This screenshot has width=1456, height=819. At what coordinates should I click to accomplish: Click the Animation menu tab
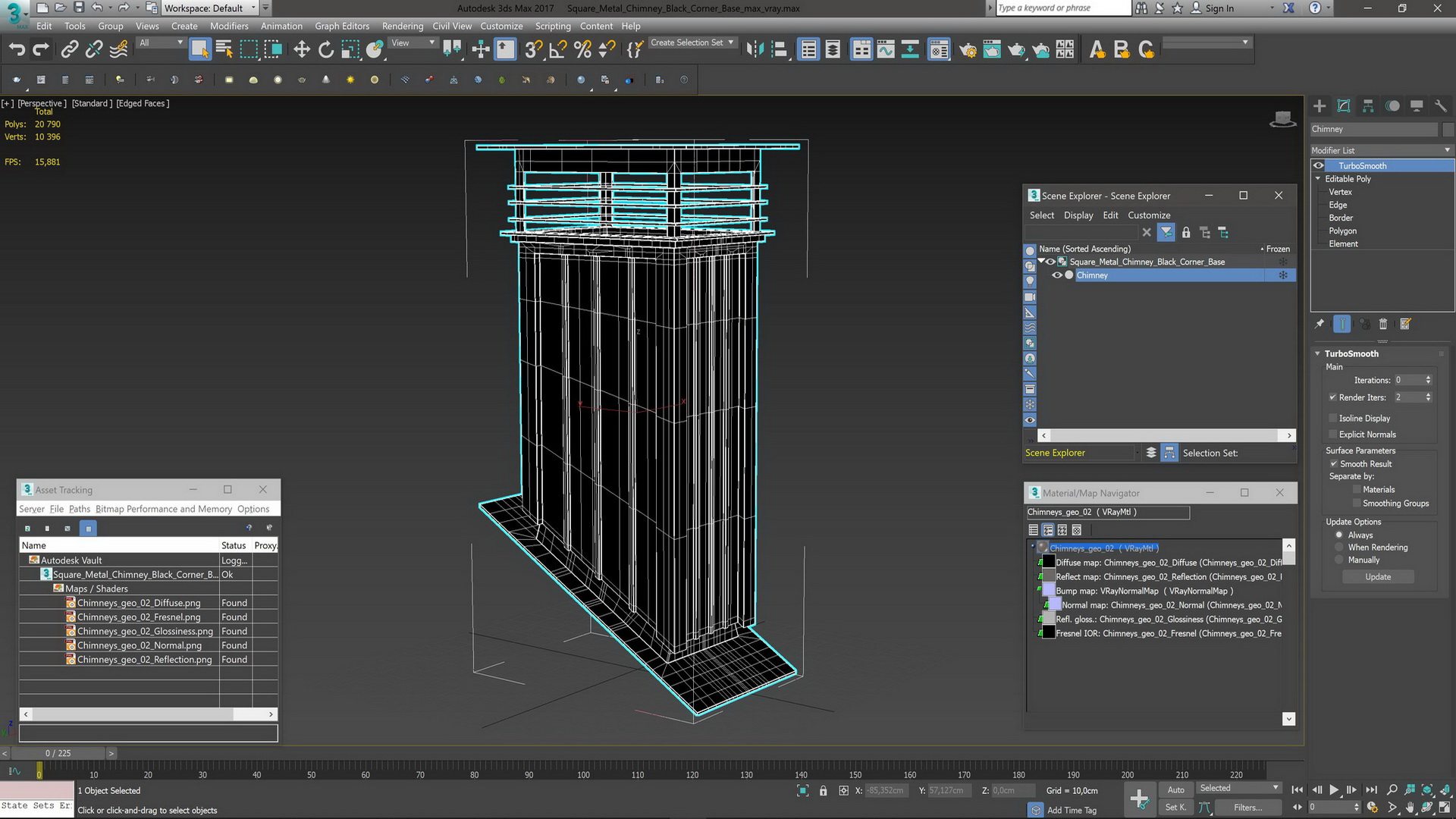[279, 25]
